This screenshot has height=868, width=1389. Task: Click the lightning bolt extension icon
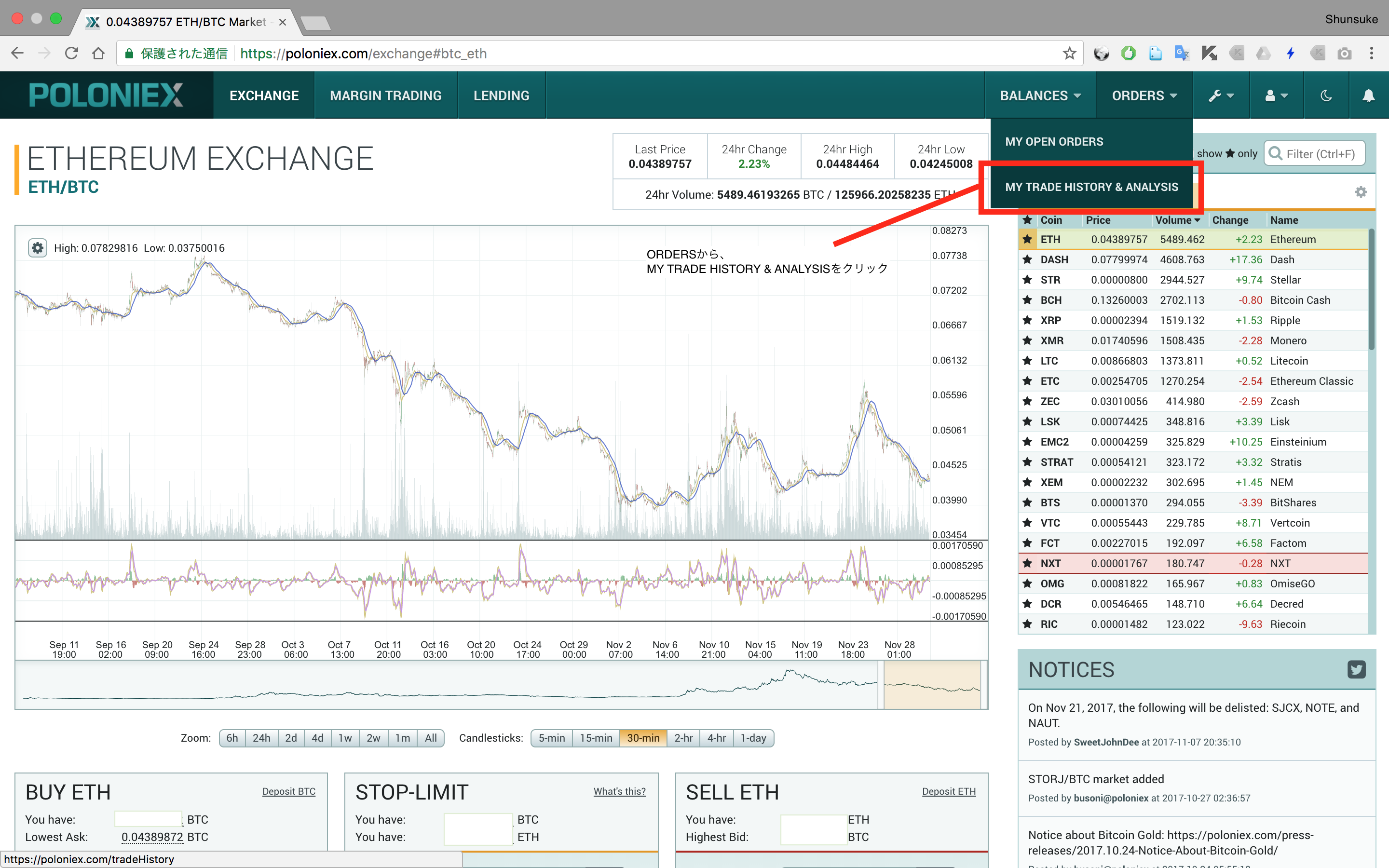coord(1291,54)
